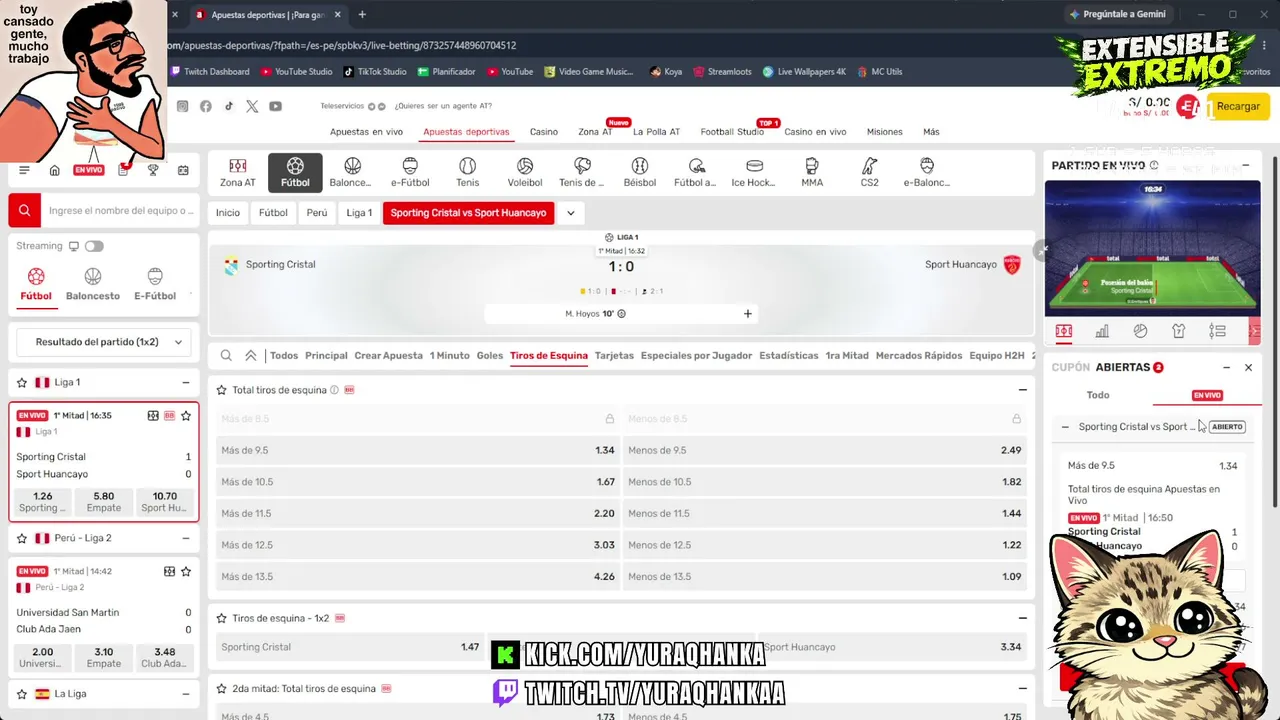This screenshot has height=720, width=1280.
Task: Click the EN VIVO button in left sidebar
Action: point(88,170)
